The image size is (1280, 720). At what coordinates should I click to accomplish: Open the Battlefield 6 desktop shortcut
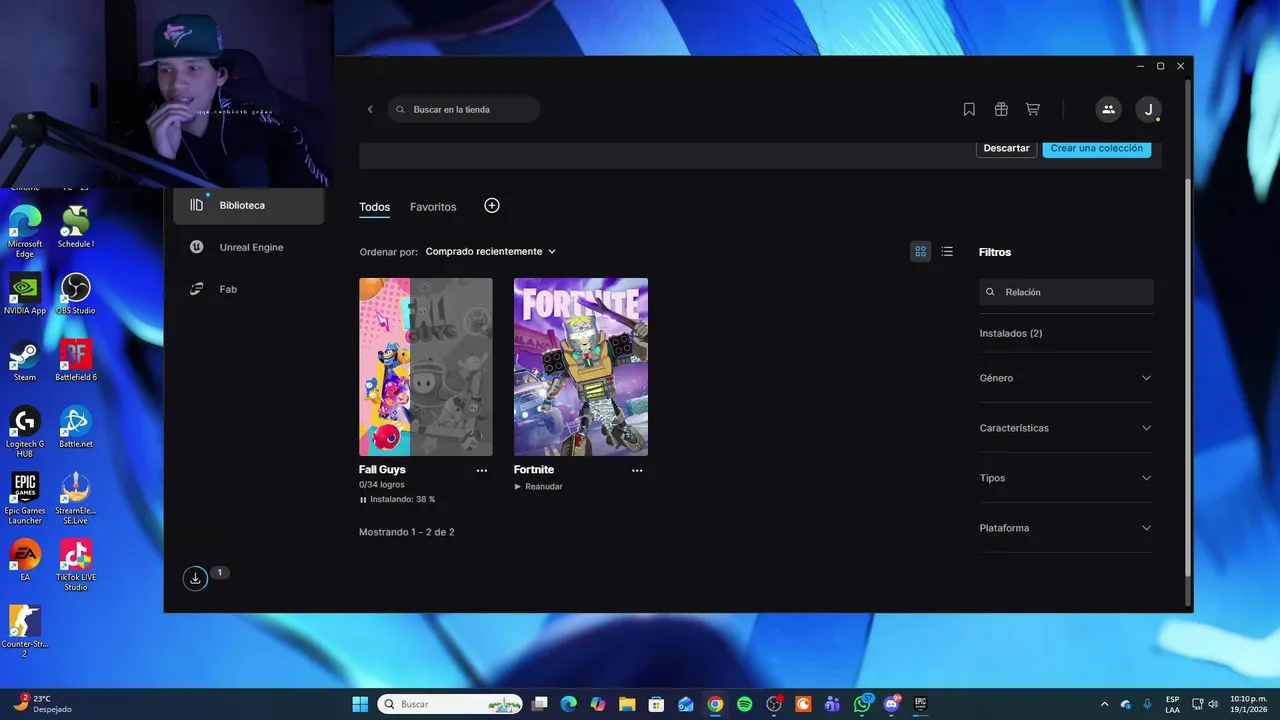click(x=75, y=360)
